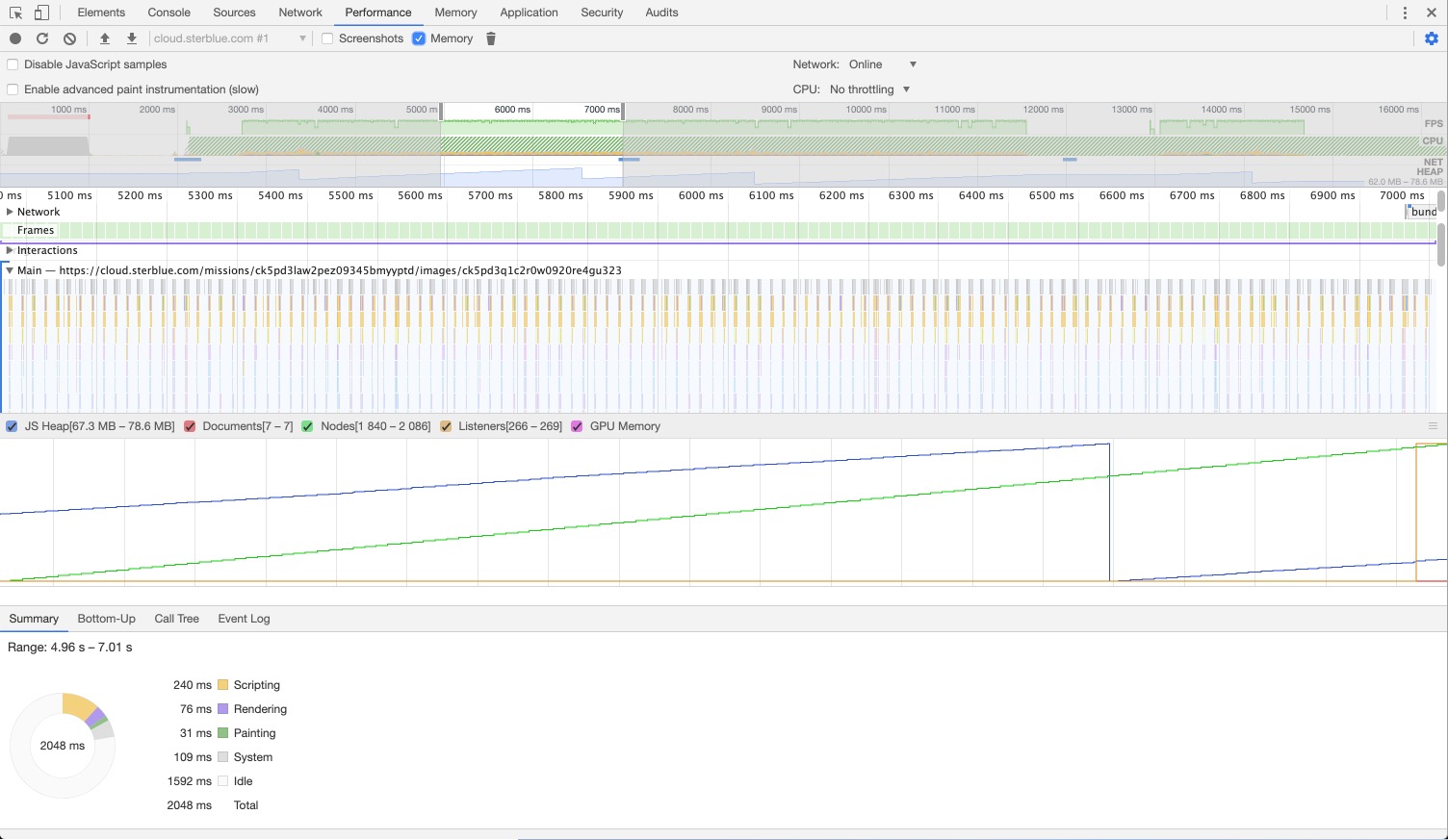Start a new performance recording

point(13,38)
